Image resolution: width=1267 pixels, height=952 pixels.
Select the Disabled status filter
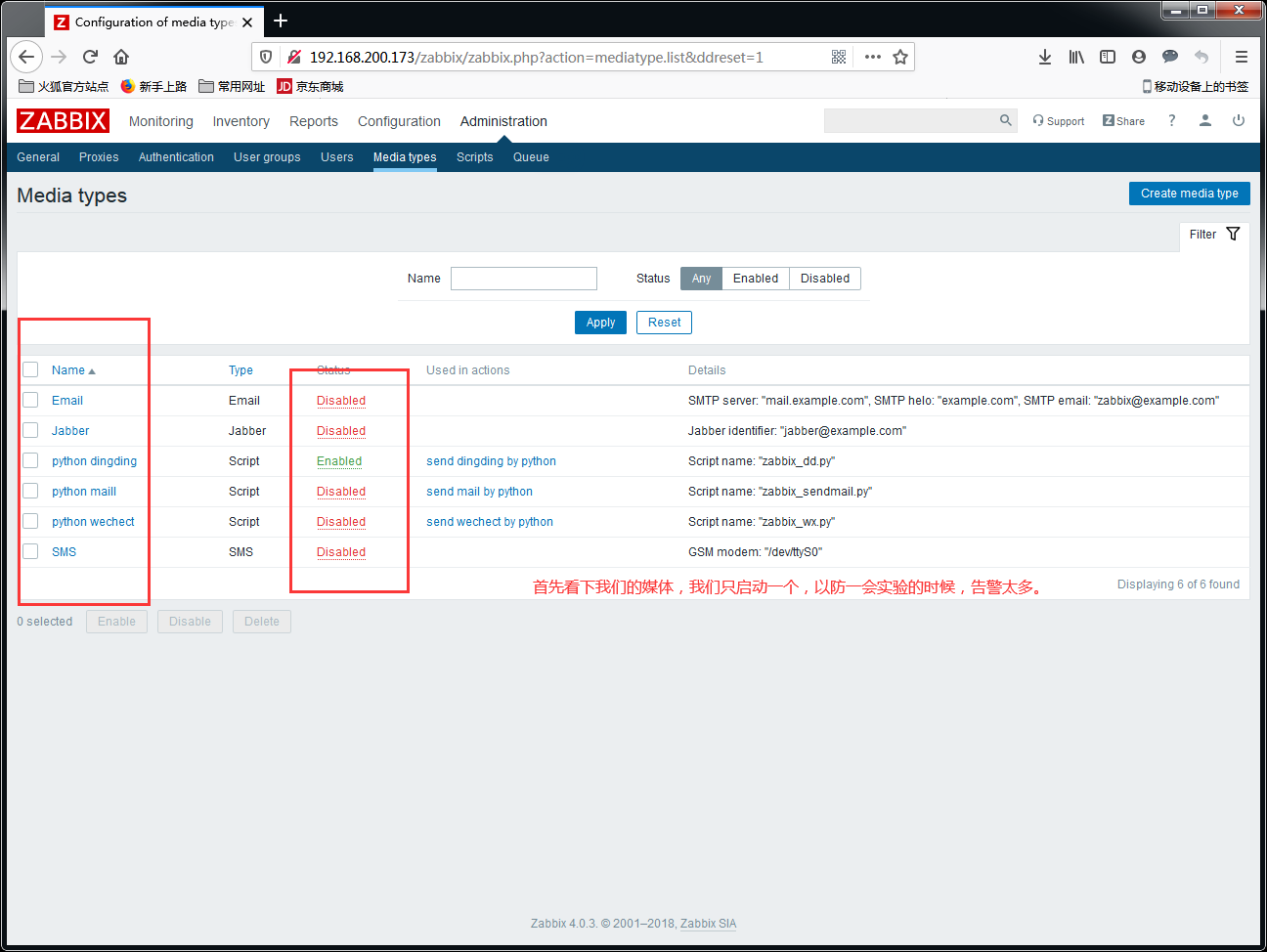(825, 279)
